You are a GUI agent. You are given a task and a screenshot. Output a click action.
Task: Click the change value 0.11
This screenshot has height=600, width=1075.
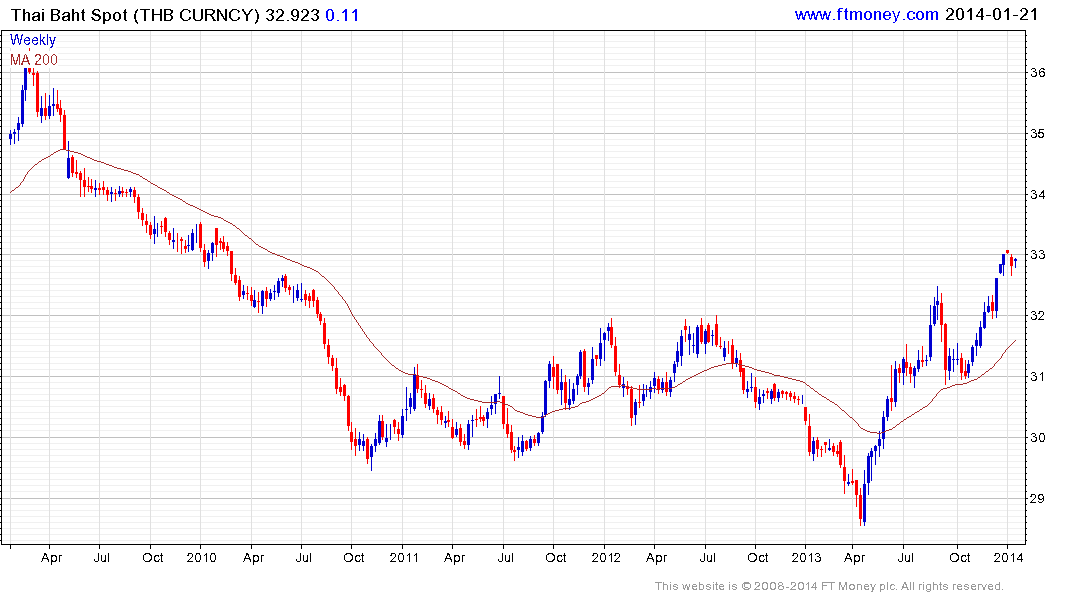click(x=342, y=15)
